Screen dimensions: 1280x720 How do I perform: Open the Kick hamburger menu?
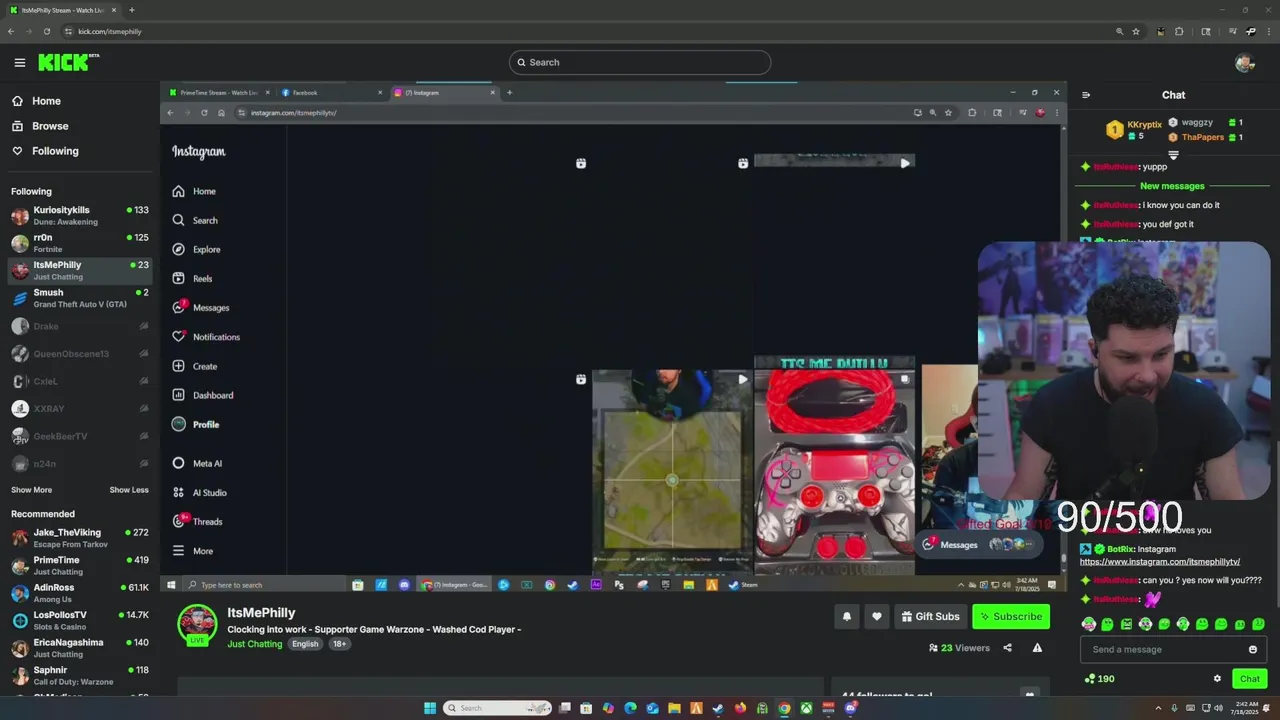(19, 62)
